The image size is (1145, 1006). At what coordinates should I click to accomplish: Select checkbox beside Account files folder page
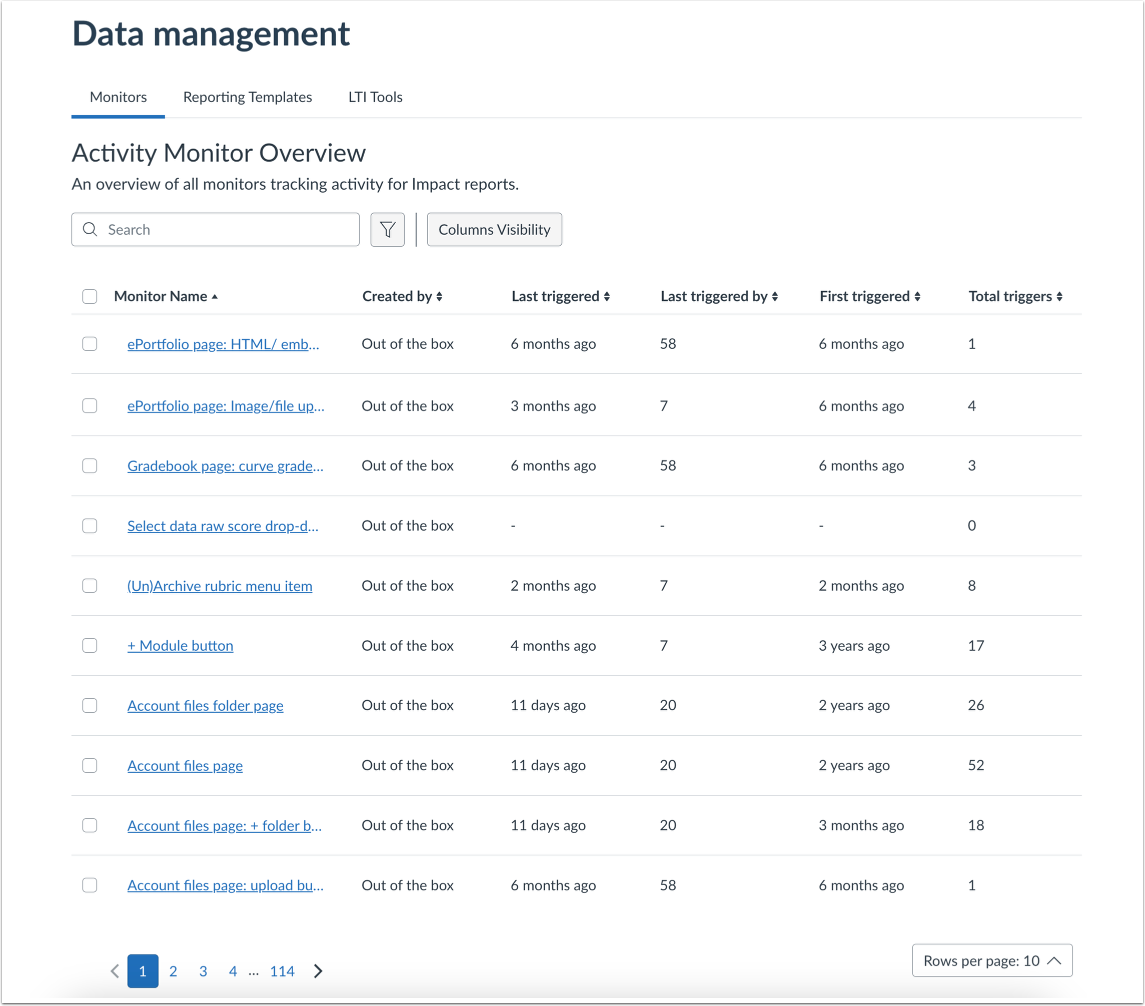click(x=90, y=706)
